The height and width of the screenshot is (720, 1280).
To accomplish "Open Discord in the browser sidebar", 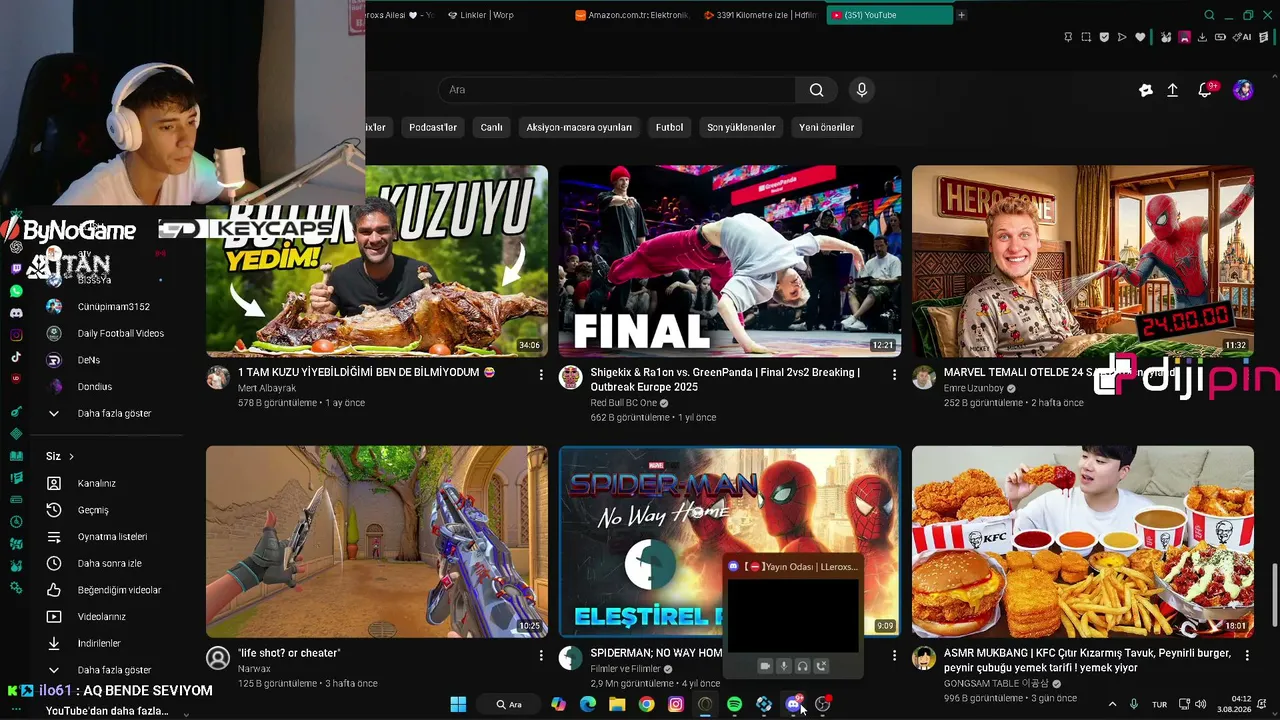I will click(16, 313).
